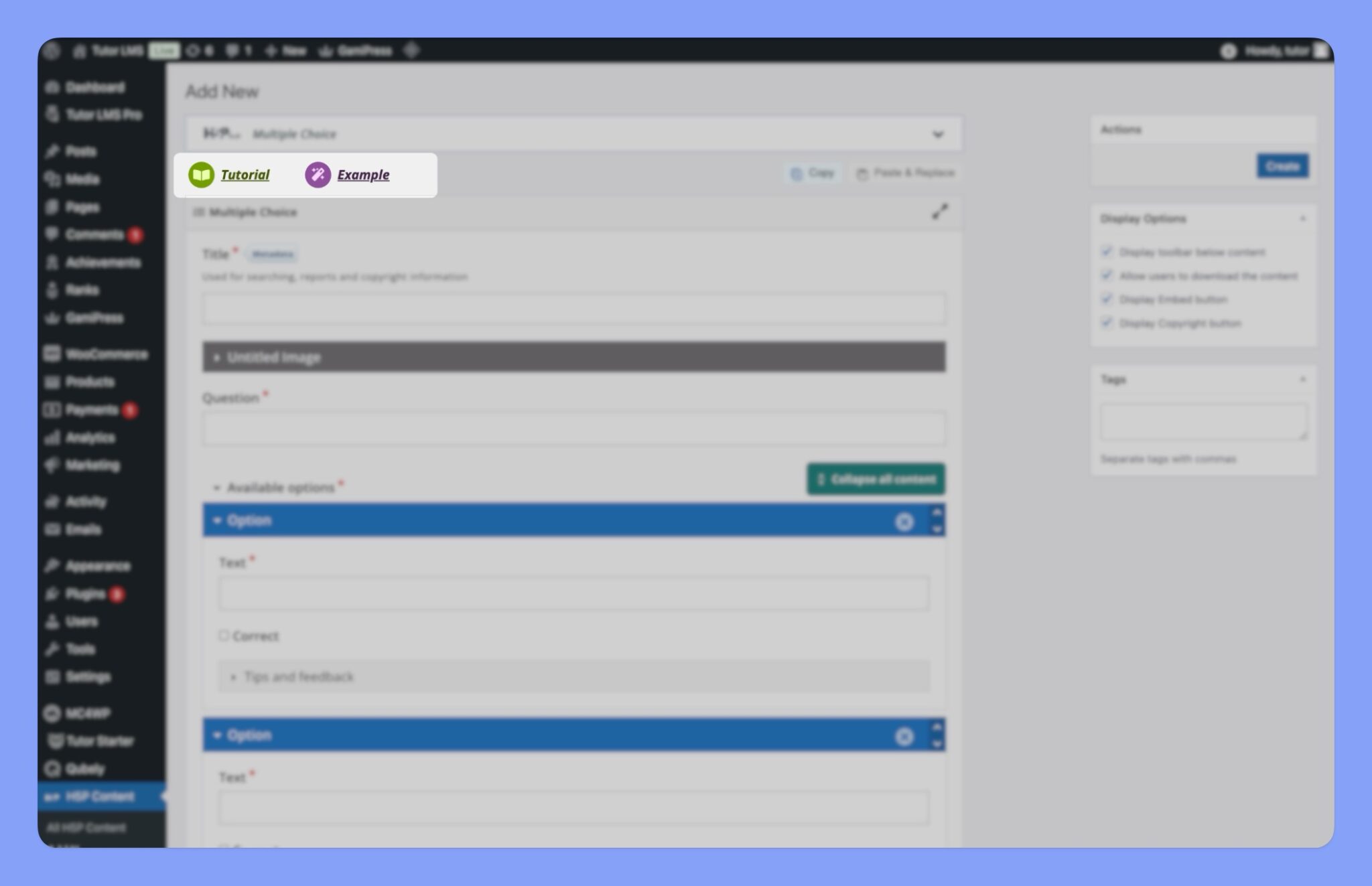This screenshot has height=886, width=1372.
Task: Open the Tutorial link
Action: point(245,175)
